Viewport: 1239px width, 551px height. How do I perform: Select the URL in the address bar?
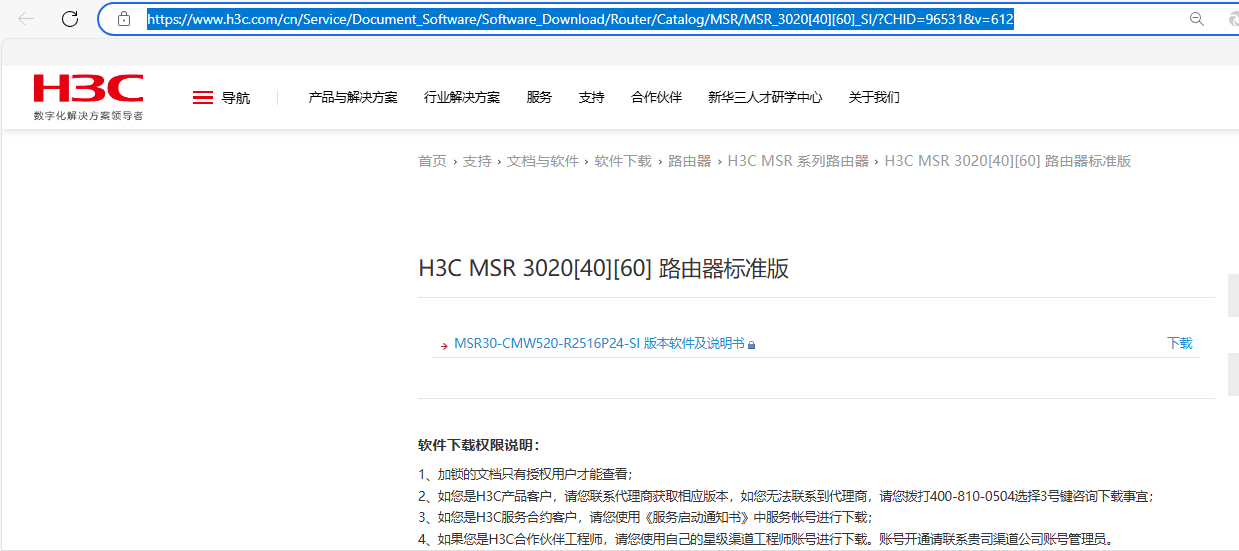click(580, 19)
